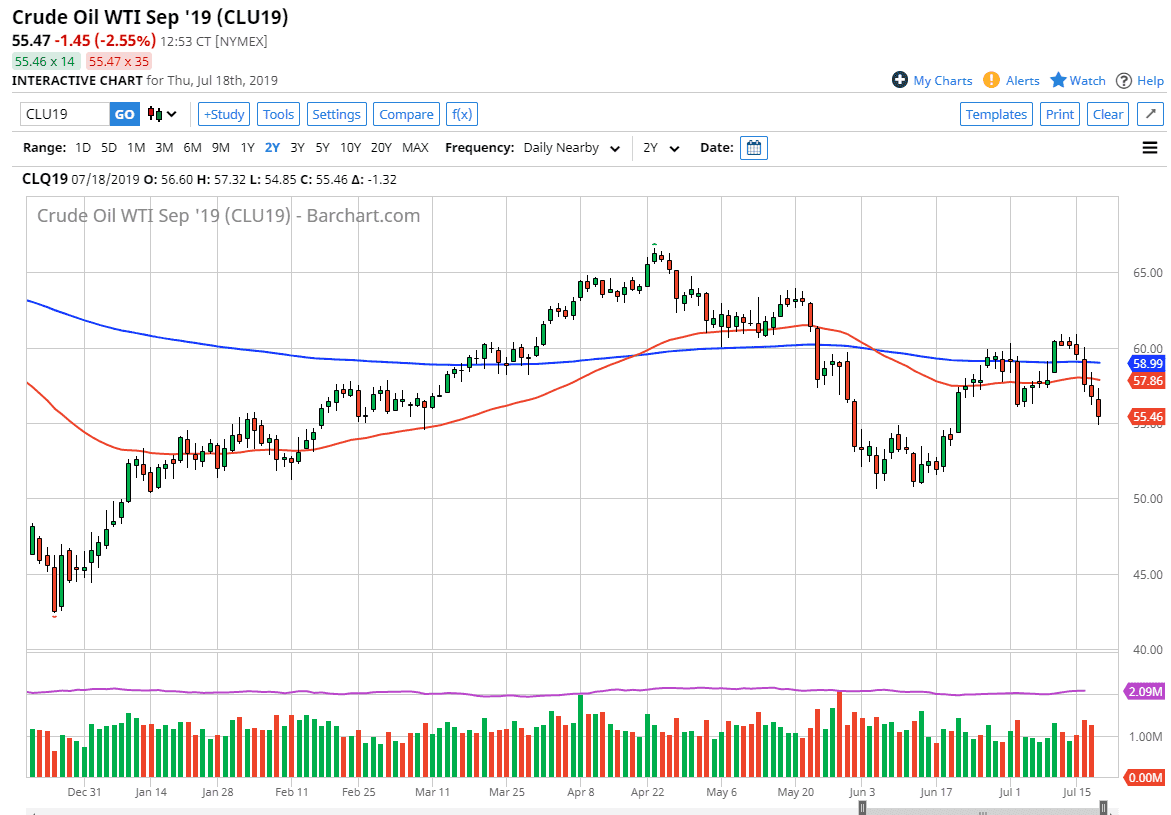The height and width of the screenshot is (815, 1171).
Task: Open the Settings menu
Action: (337, 114)
